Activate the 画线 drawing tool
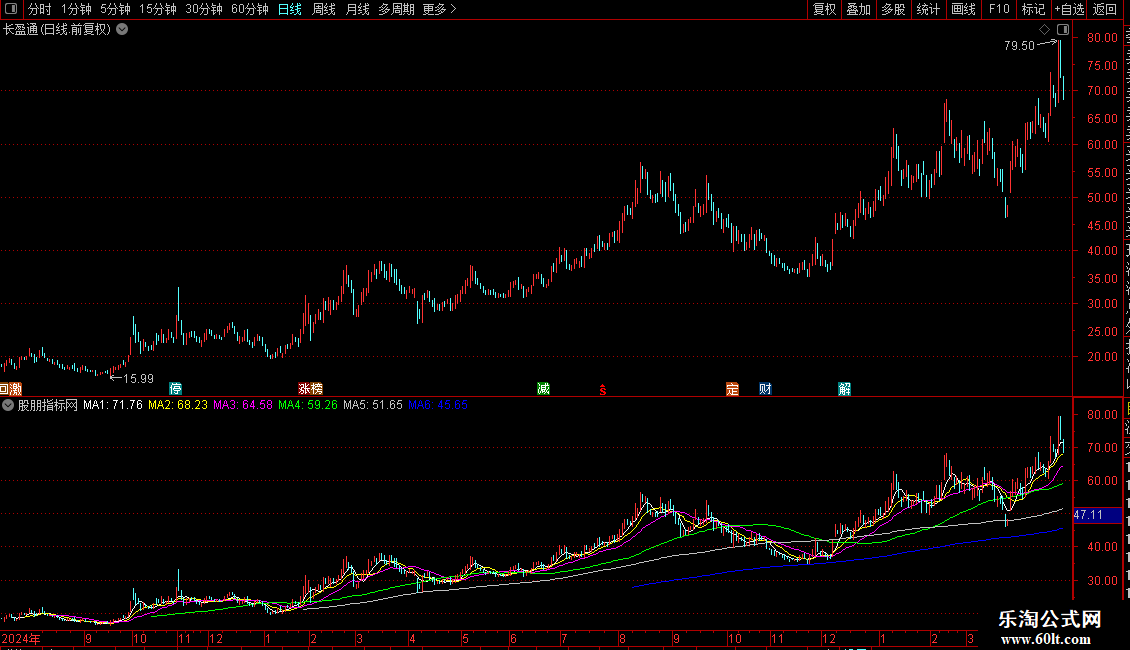Image resolution: width=1130 pixels, height=650 pixels. [x=963, y=9]
